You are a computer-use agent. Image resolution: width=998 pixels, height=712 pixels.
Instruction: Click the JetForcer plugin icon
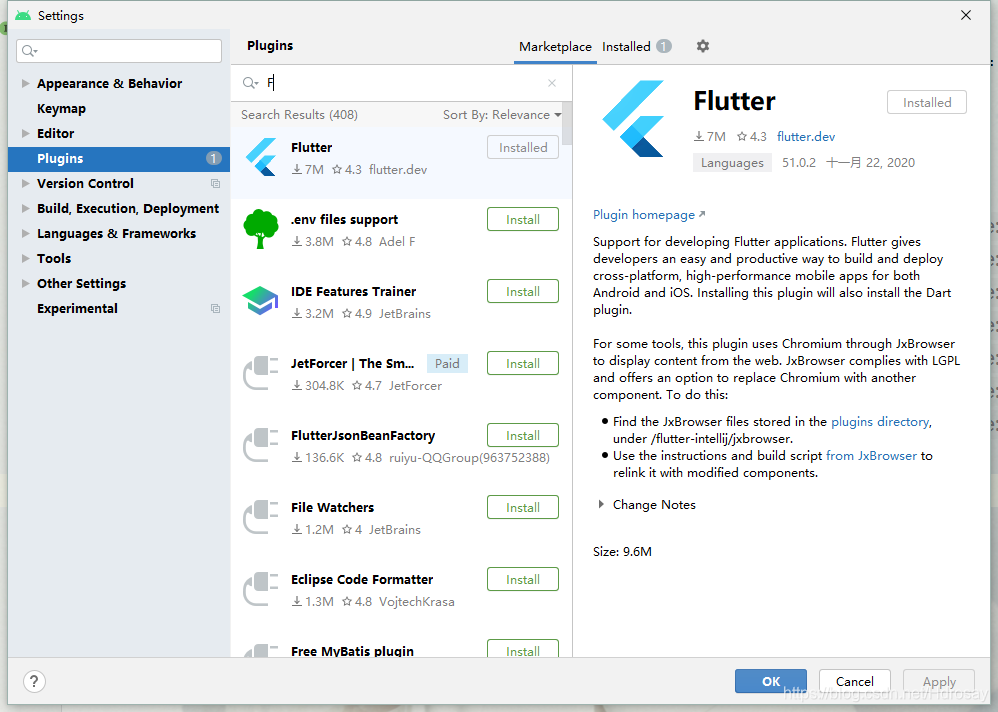pos(261,373)
